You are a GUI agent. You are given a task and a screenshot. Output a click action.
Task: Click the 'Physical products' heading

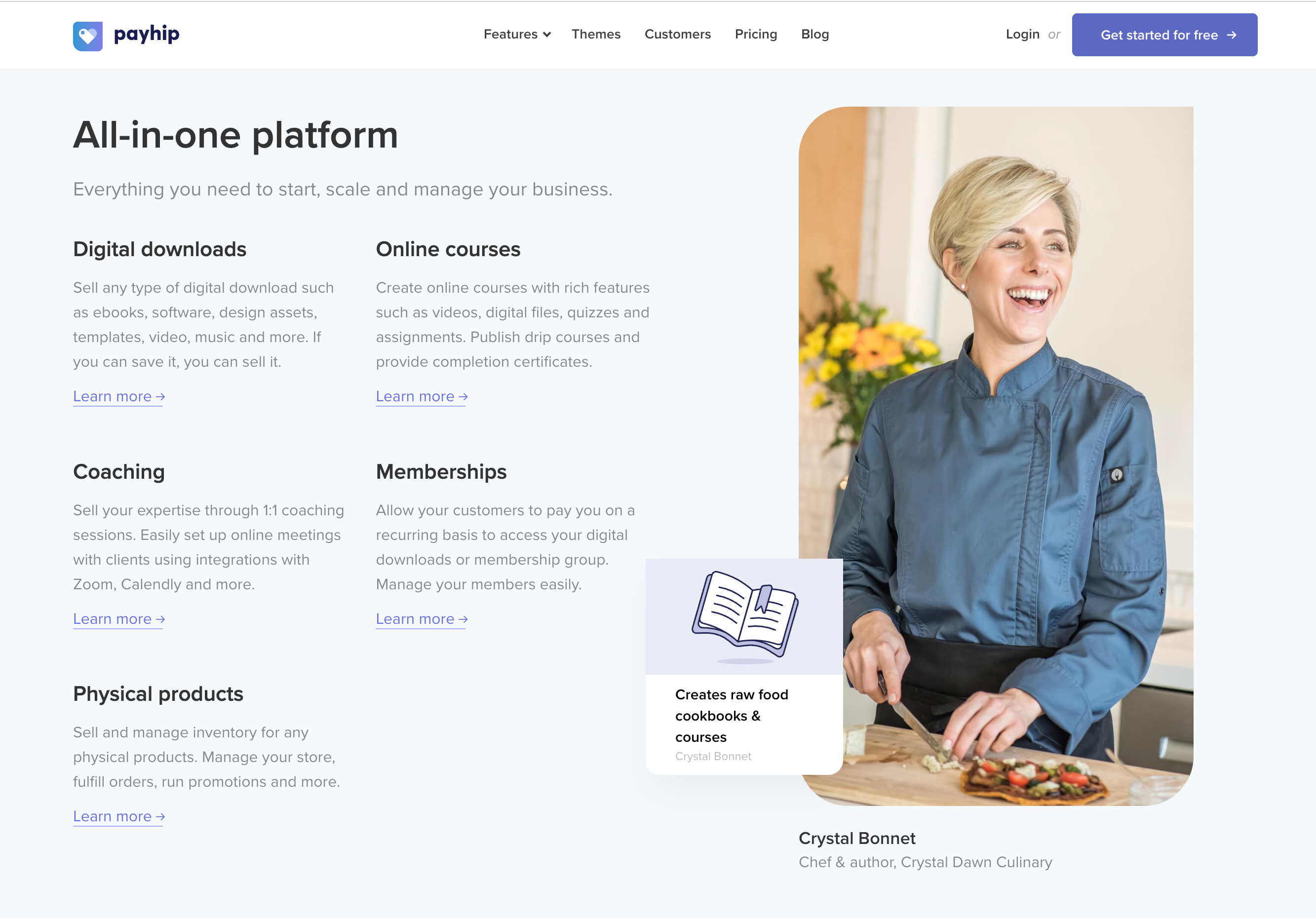[x=157, y=694]
